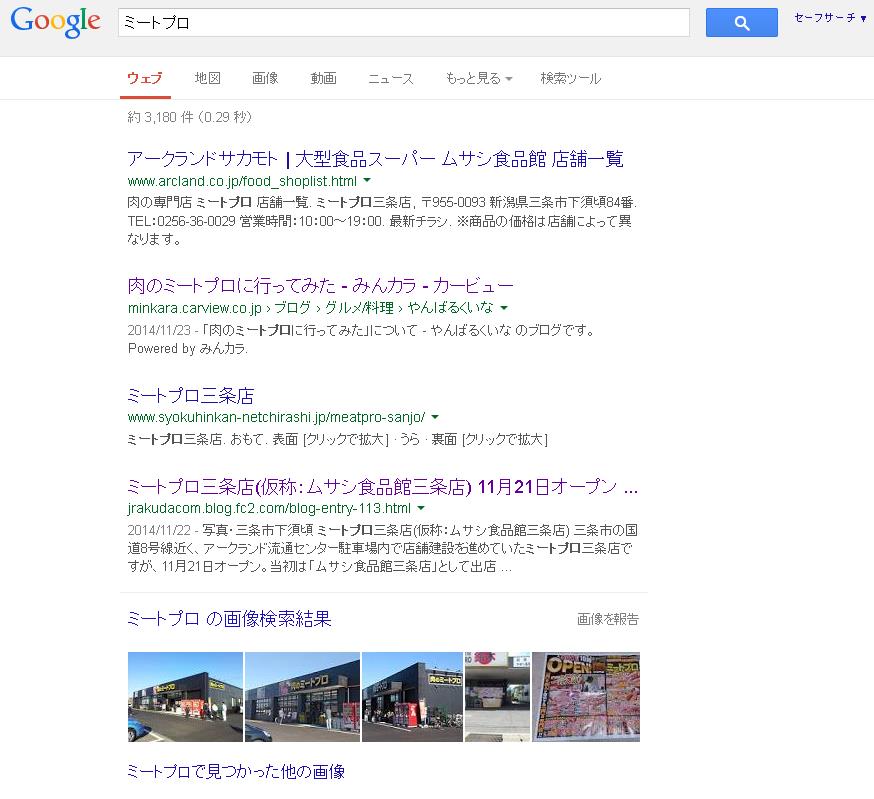Click www.arcland.co.jp/food_shoplist.html URL text
Image resolution: width=874 pixels, height=799 pixels.
(242, 181)
